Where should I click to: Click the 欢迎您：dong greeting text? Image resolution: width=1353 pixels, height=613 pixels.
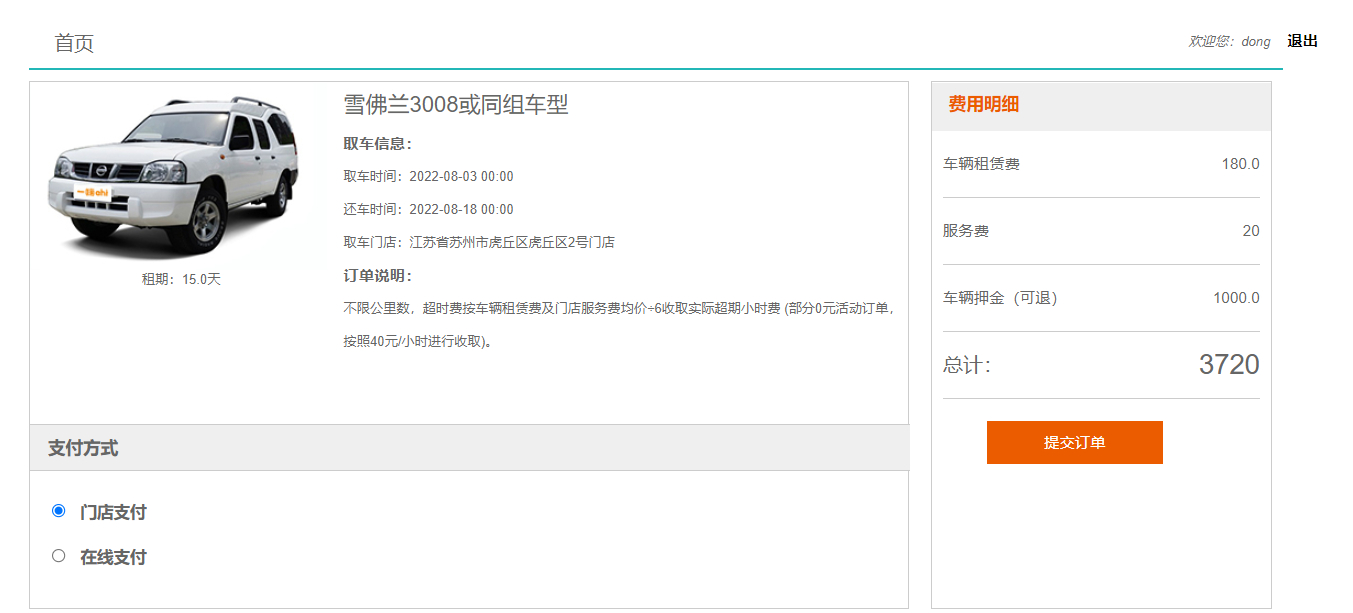coord(1229,42)
